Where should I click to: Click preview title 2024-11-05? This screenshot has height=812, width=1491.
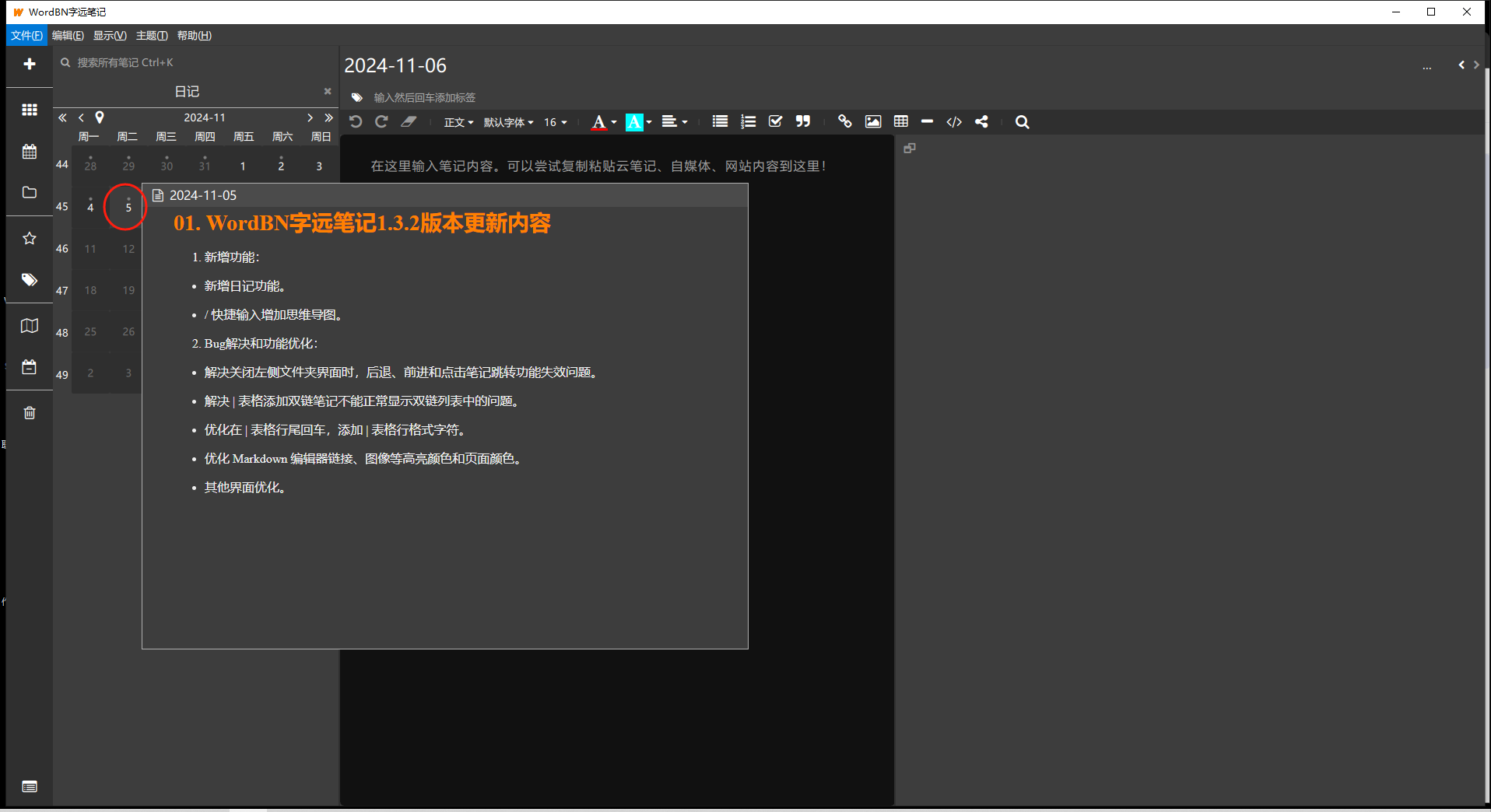[x=203, y=195]
